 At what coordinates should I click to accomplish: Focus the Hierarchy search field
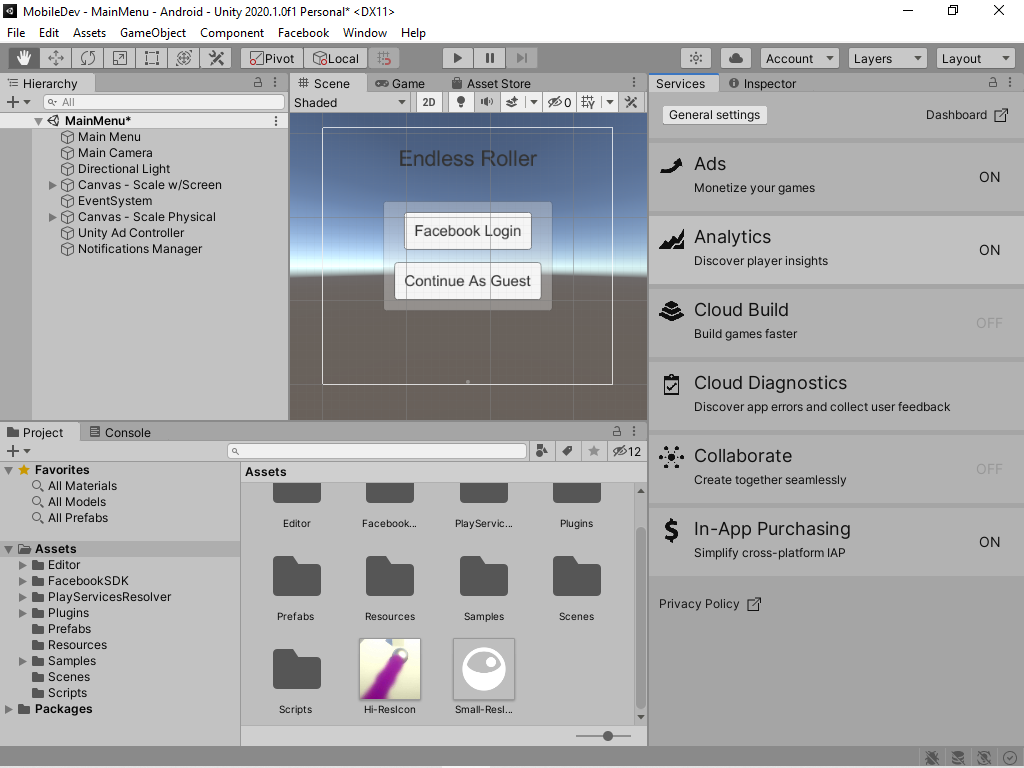coord(164,102)
